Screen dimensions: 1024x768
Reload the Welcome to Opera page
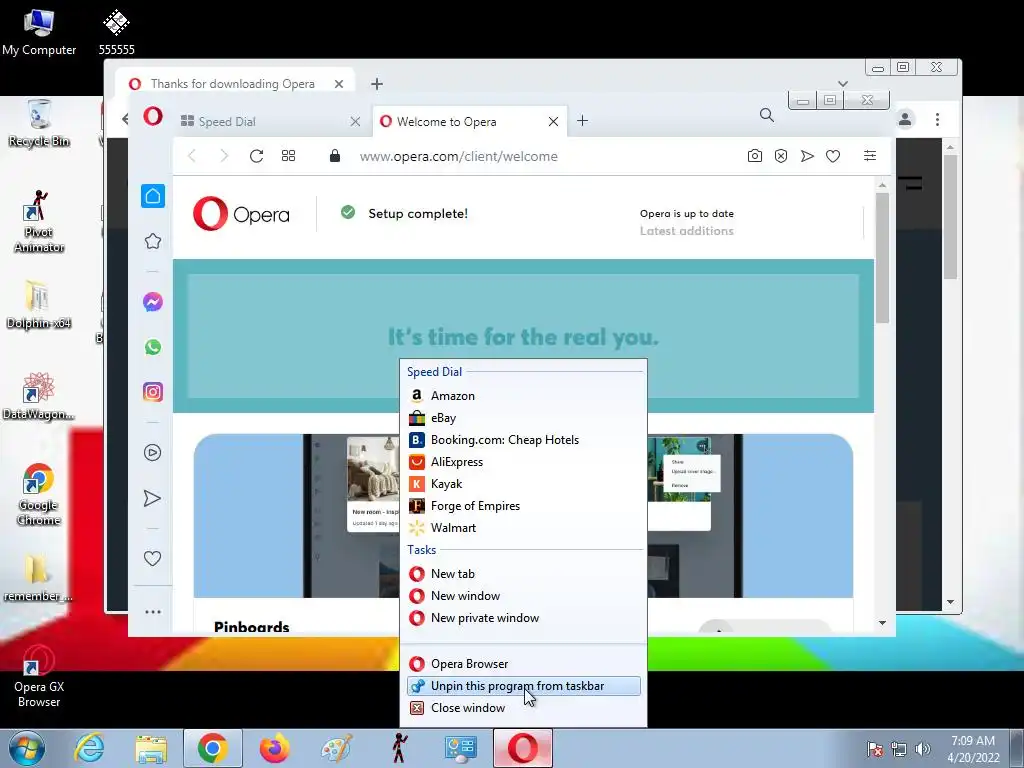pos(257,156)
